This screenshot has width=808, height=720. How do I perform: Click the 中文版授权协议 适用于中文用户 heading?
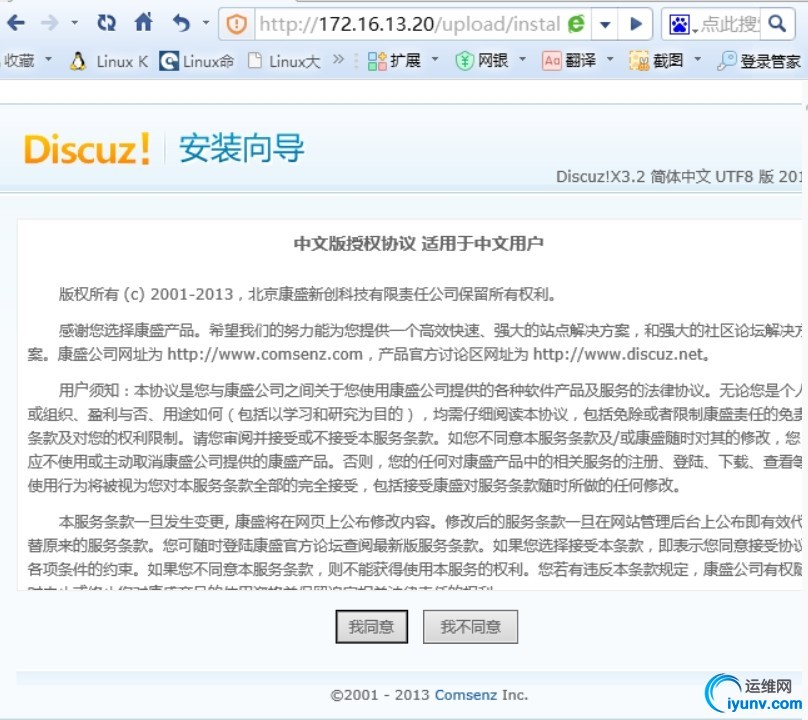click(418, 244)
